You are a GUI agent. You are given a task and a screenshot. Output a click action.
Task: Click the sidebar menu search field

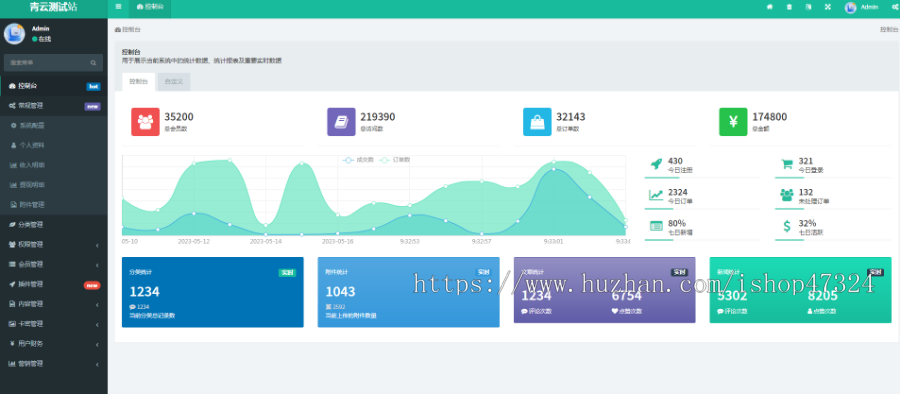tap(53, 63)
